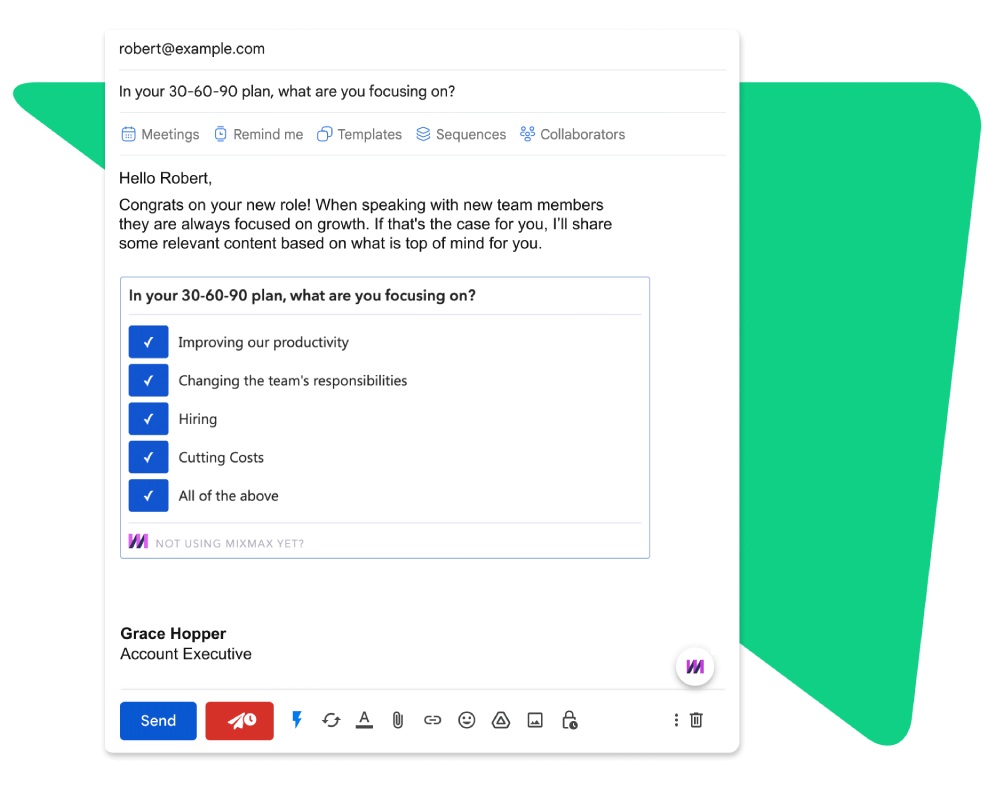The height and width of the screenshot is (800, 987).
Task: Click the email body paragraph starting 'Congrats'
Action: pos(365,224)
